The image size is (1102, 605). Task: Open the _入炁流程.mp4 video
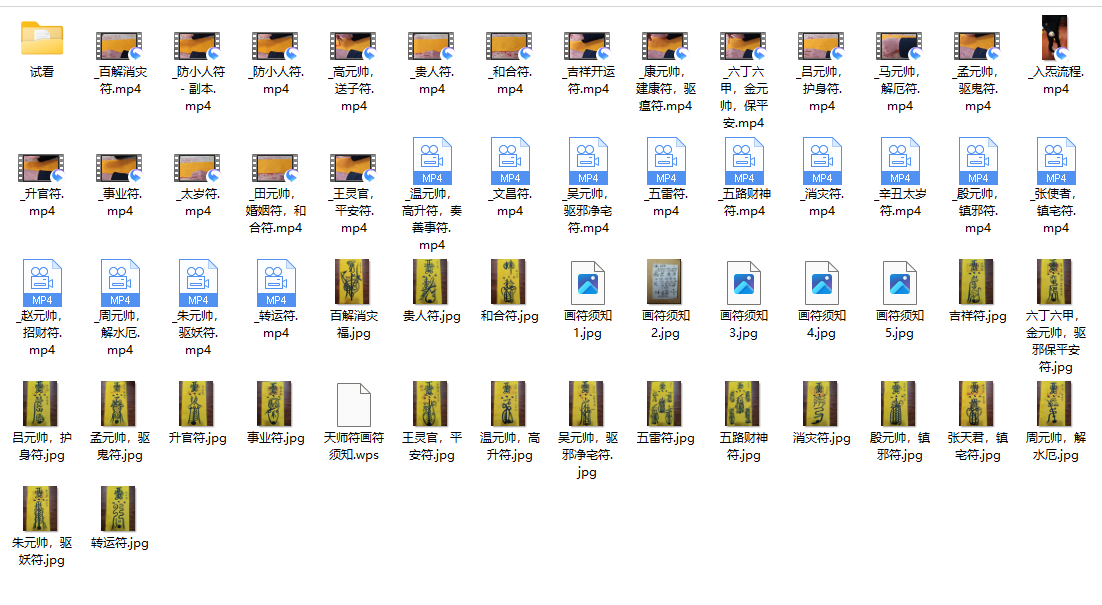[1056, 40]
